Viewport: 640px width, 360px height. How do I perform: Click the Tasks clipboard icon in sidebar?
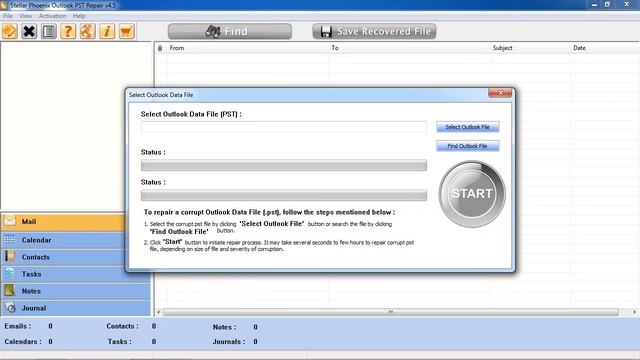pyautogui.click(x=10, y=273)
